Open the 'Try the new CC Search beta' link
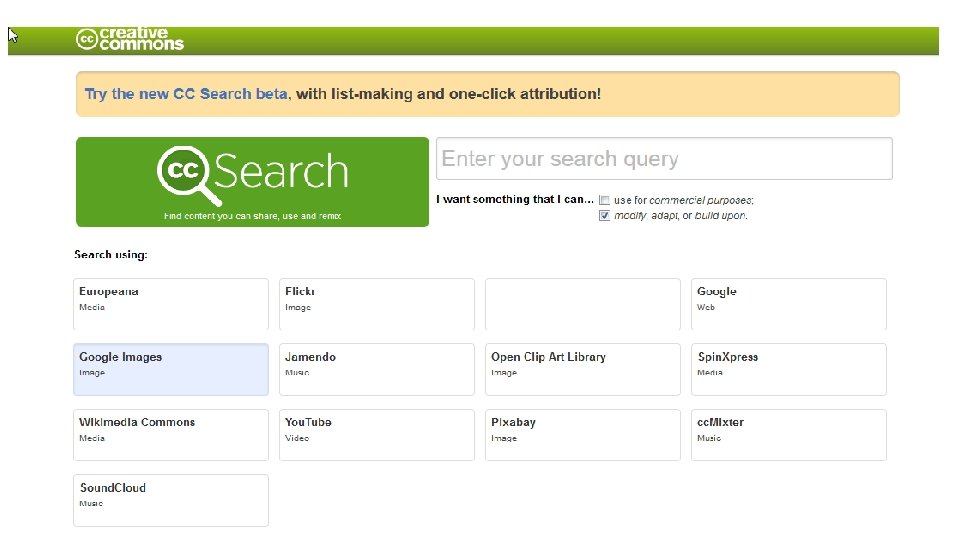This screenshot has height=540, width=960. pos(186,94)
